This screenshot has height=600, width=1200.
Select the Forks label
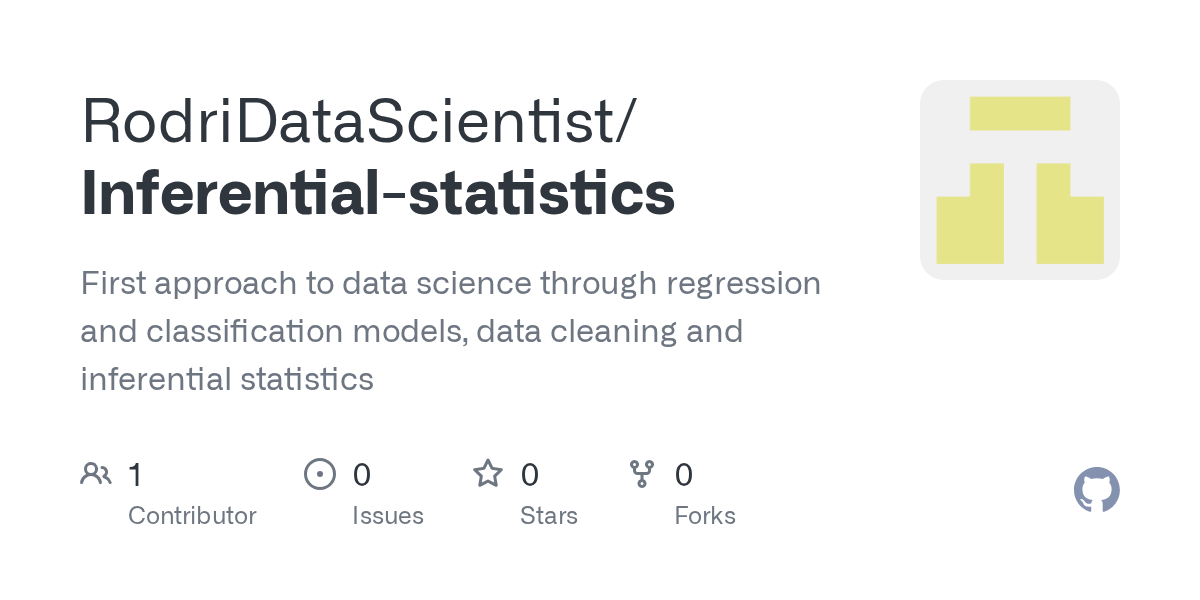pos(705,516)
